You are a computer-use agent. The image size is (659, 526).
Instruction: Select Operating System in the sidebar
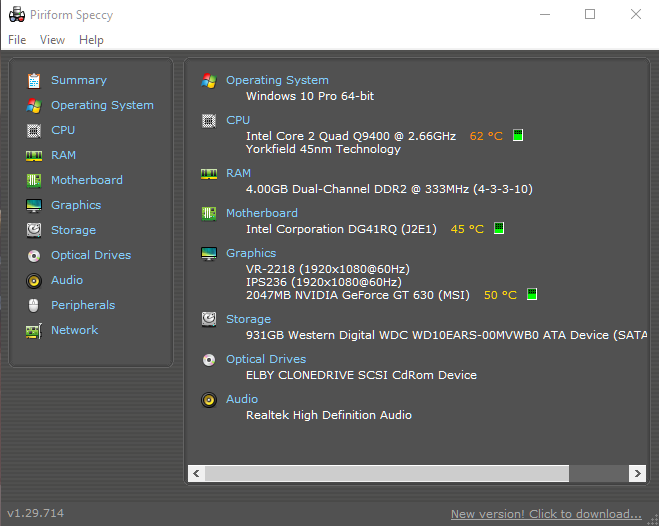pyautogui.click(x=102, y=105)
